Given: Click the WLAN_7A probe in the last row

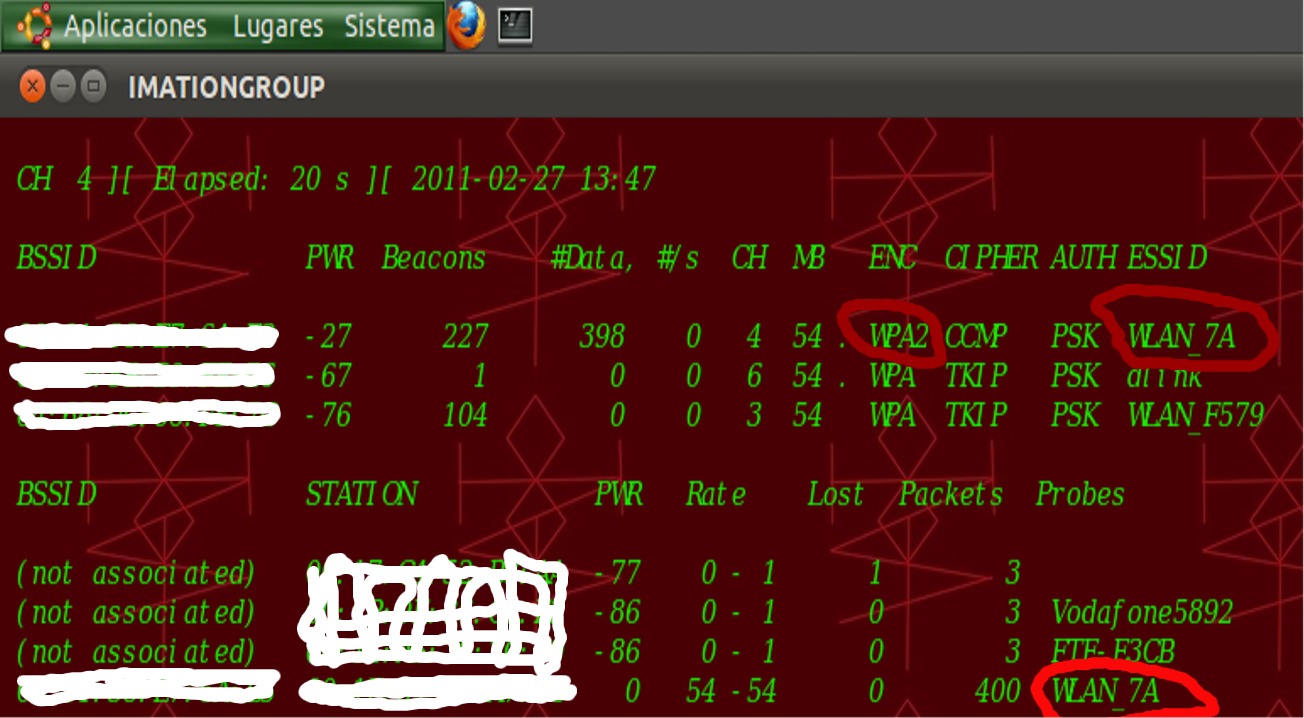Looking at the screenshot, I should [1105, 691].
